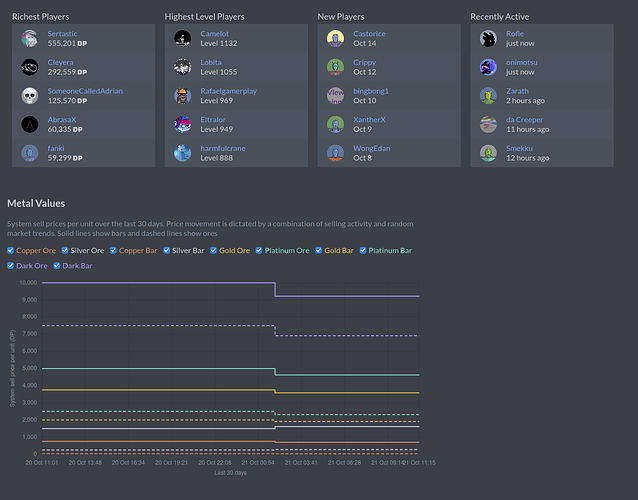Open Camelot's profile link
This screenshot has height=500, width=638.
click(x=214, y=34)
